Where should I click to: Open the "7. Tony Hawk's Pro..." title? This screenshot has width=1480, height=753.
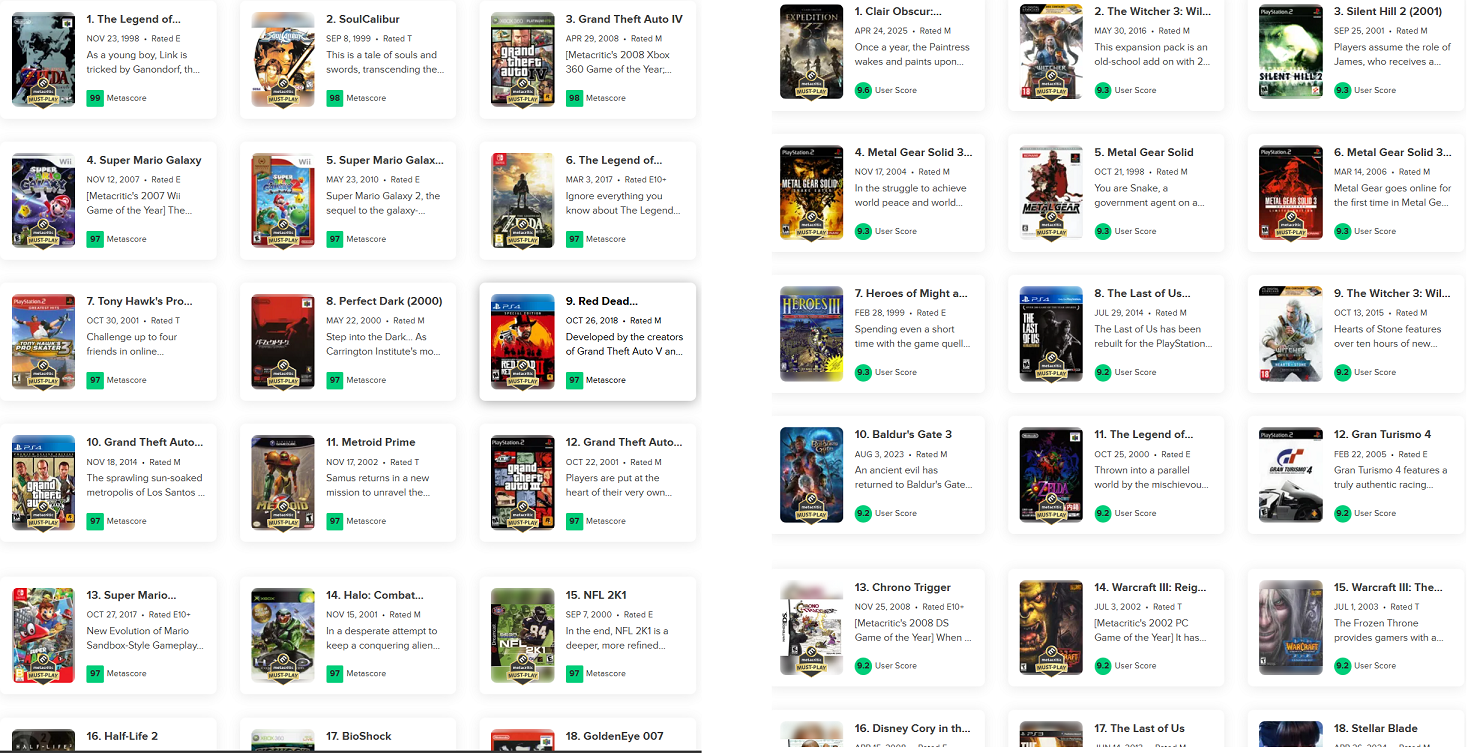pyautogui.click(x=139, y=301)
